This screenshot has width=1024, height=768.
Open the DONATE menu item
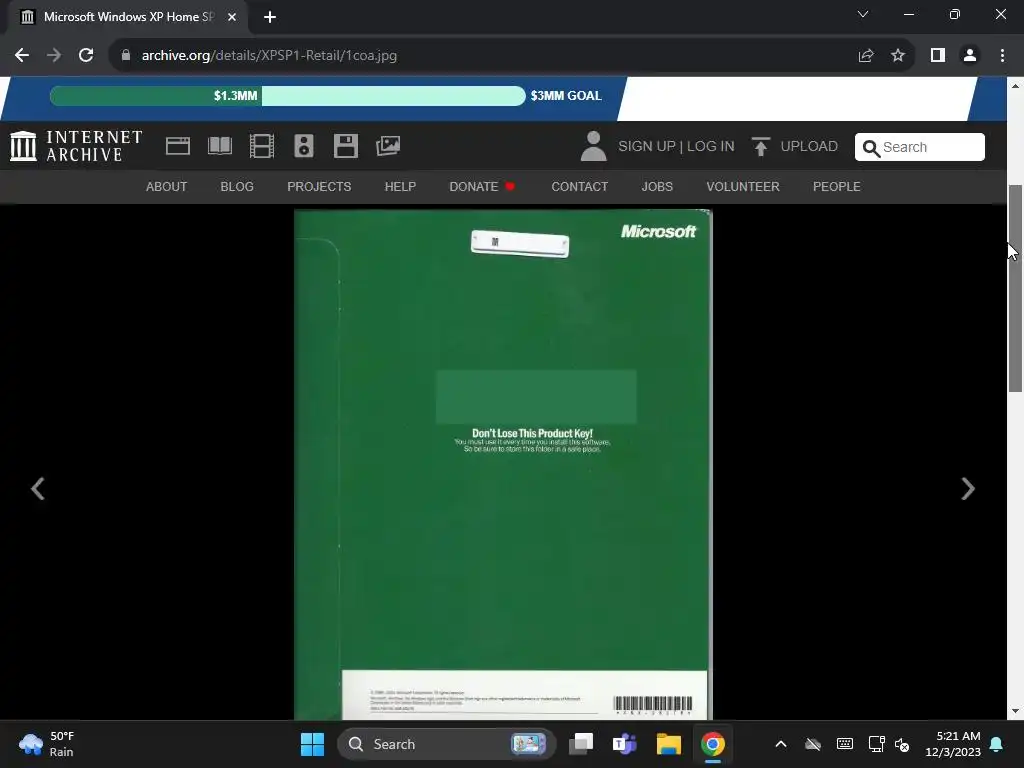482,187
